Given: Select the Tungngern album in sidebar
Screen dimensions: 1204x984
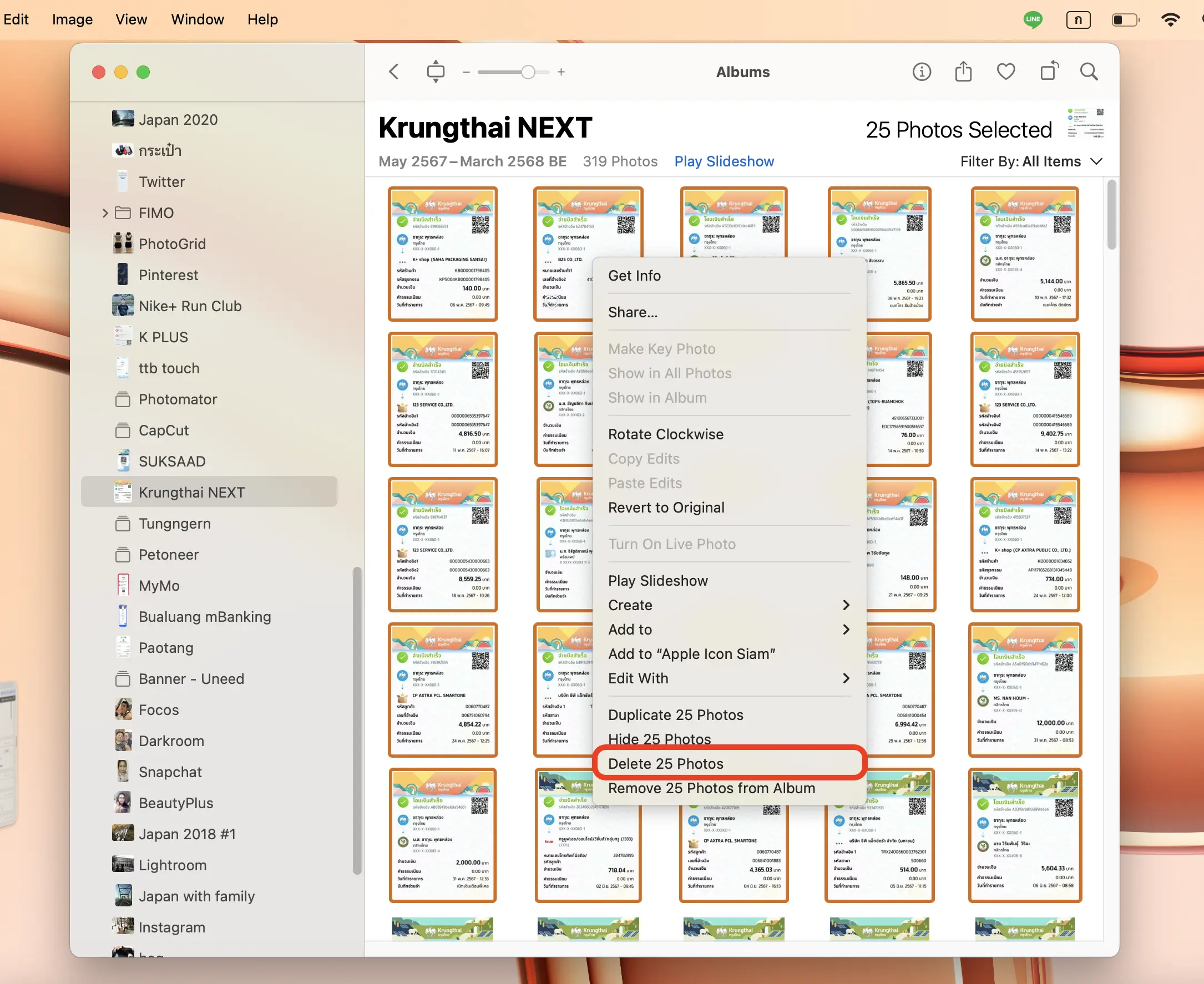Looking at the screenshot, I should [x=174, y=523].
